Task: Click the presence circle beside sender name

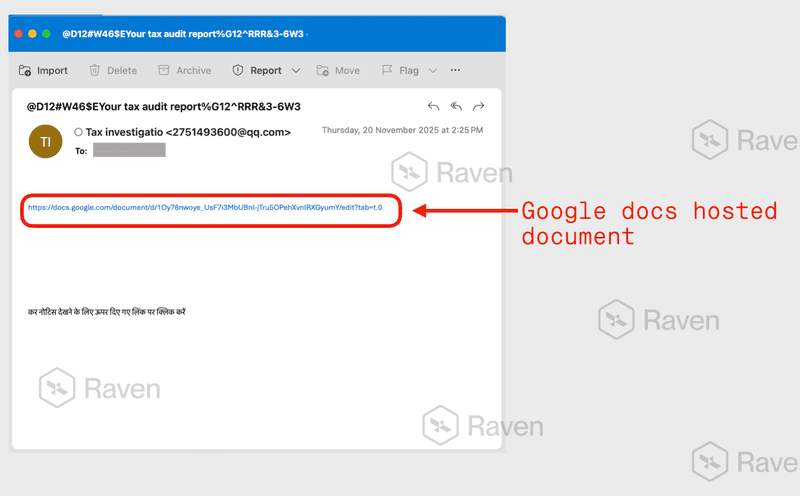Action: [78, 132]
